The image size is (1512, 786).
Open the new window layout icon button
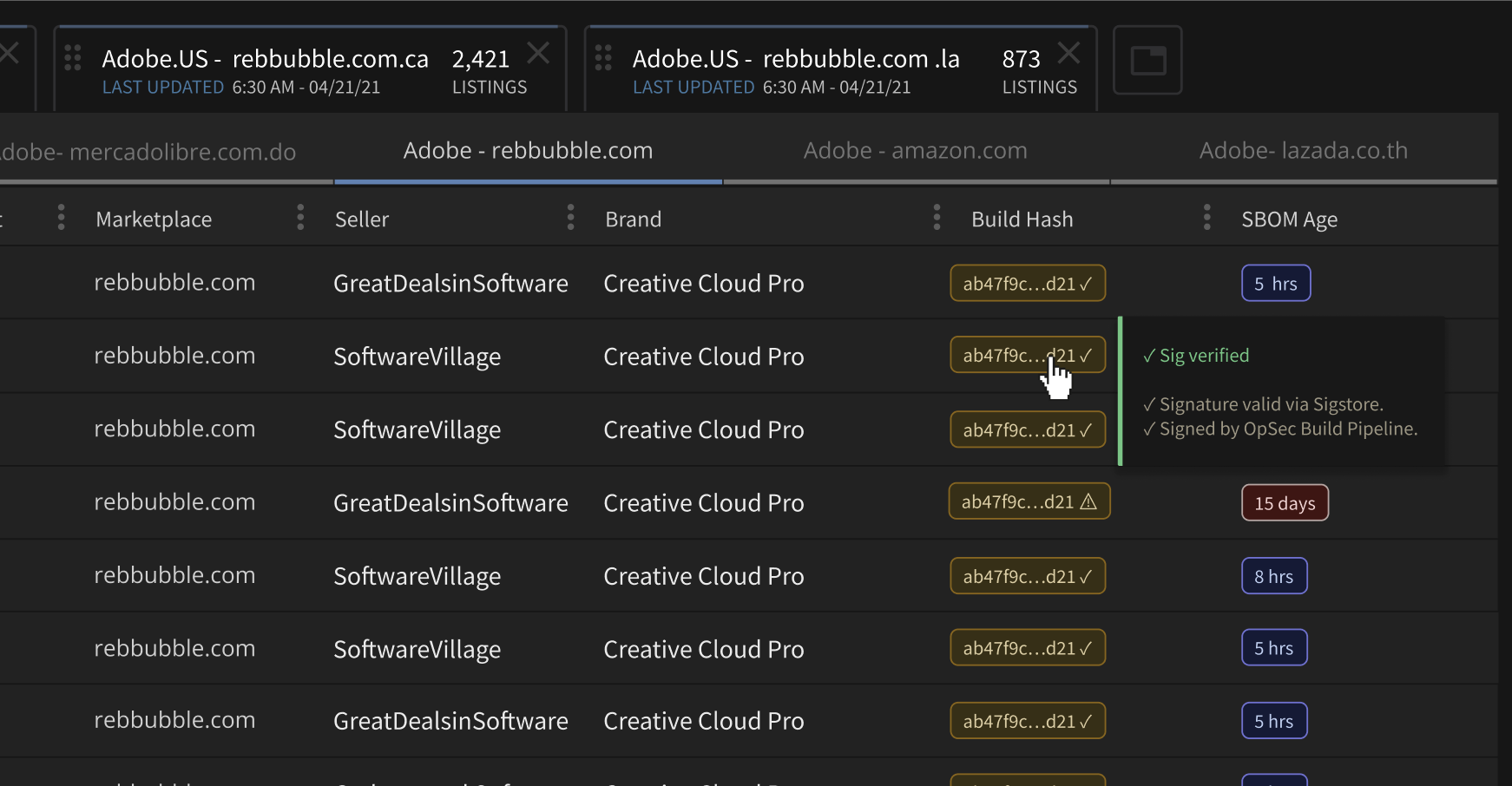point(1147,60)
